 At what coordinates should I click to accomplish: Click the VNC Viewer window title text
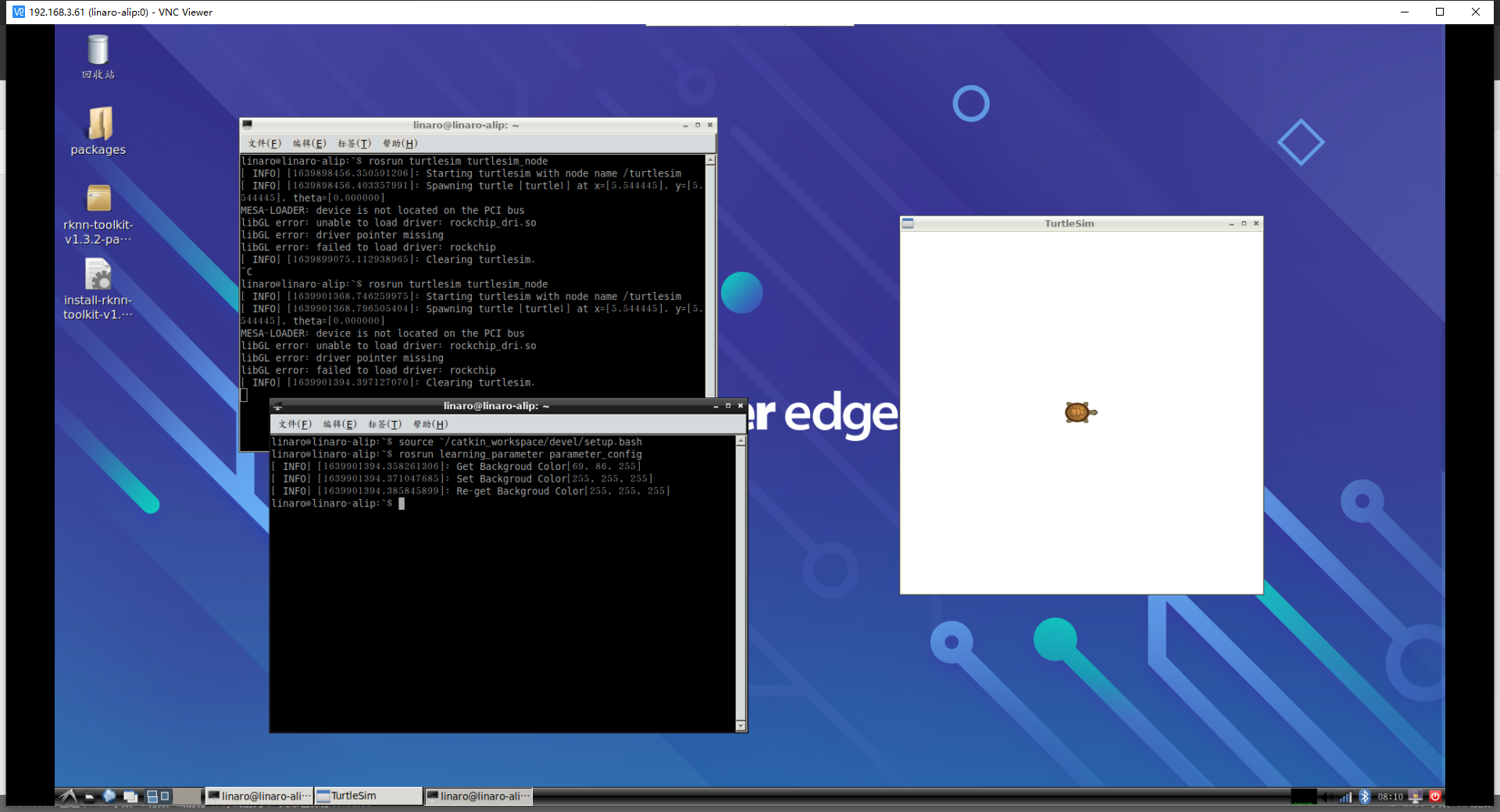coord(121,12)
